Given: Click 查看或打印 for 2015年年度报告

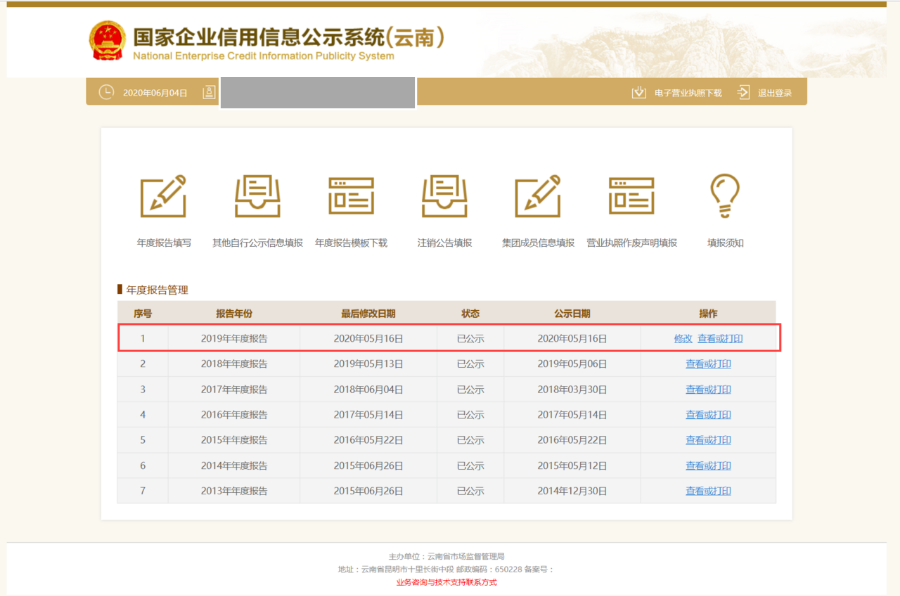Looking at the screenshot, I should coord(708,440).
